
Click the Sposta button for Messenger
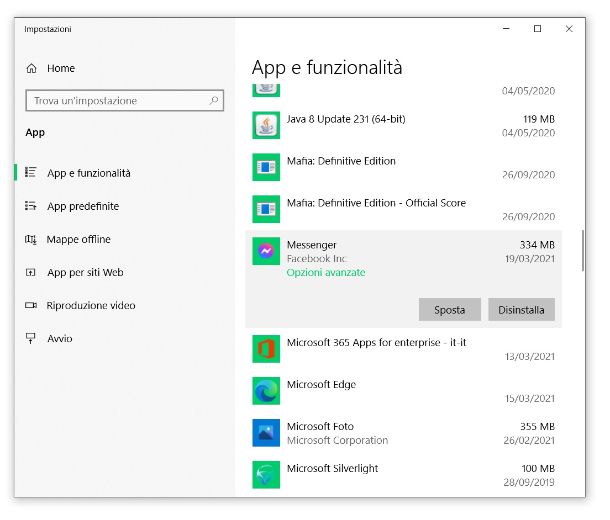click(x=450, y=310)
